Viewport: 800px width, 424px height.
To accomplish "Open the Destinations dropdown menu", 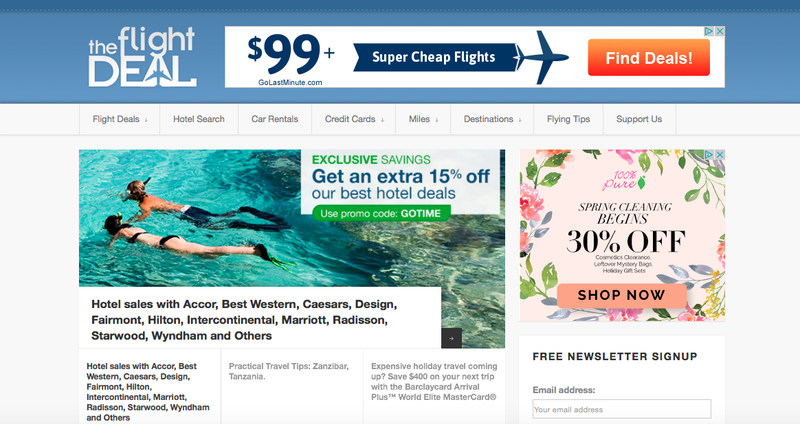I will pos(492,119).
